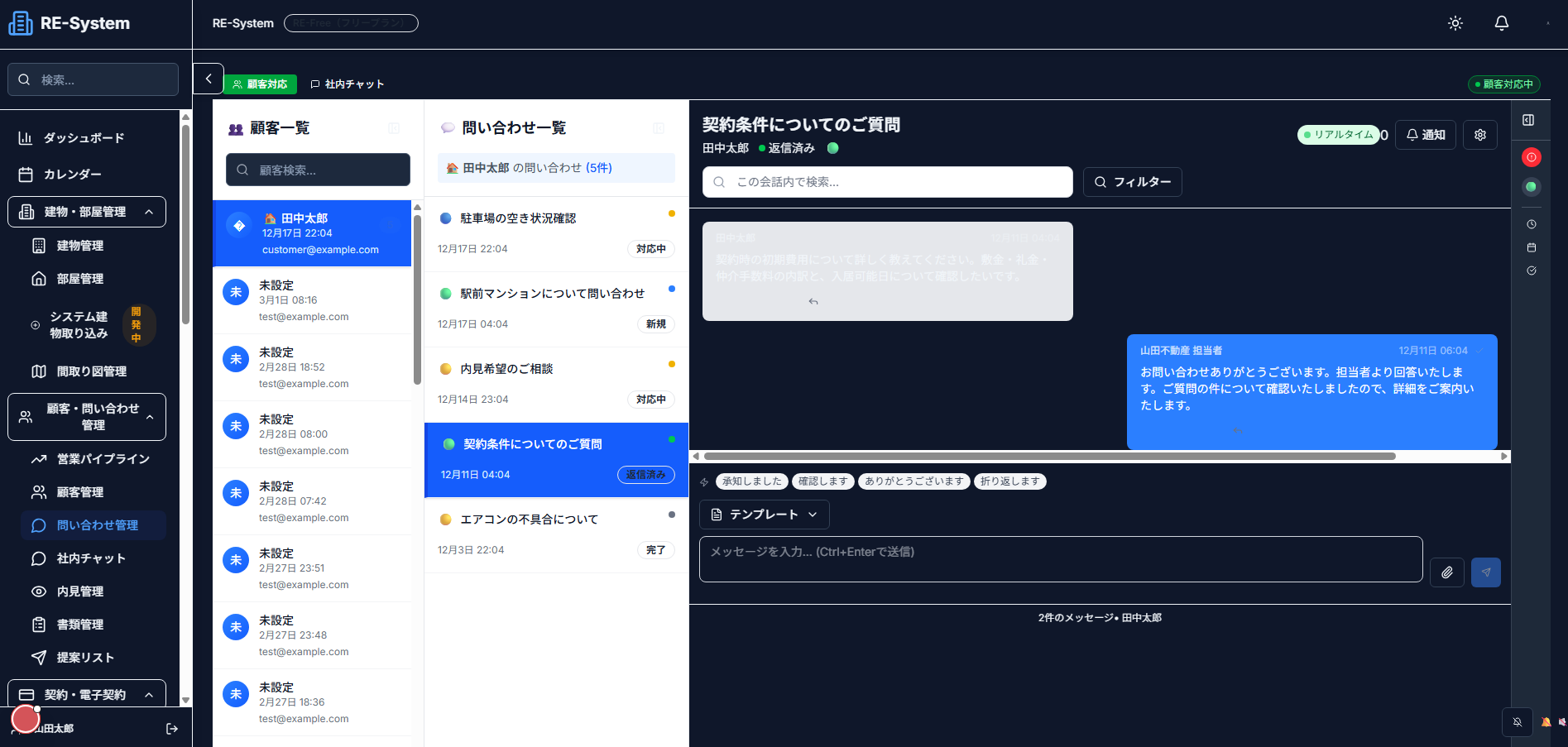
Task: Collapse 建物・部屋管理 section
Action: pos(87,212)
